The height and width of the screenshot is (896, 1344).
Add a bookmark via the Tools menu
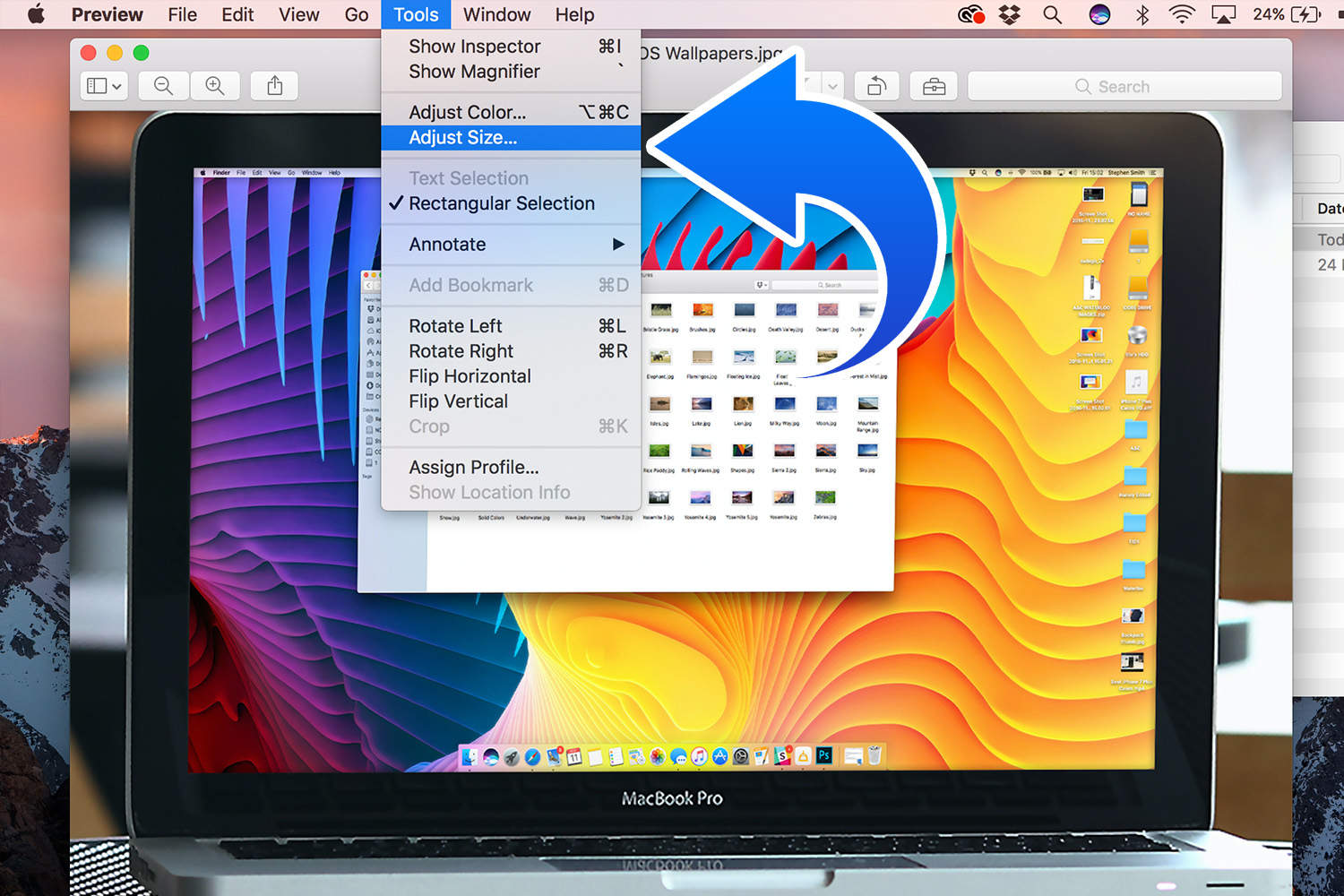pyautogui.click(x=470, y=285)
